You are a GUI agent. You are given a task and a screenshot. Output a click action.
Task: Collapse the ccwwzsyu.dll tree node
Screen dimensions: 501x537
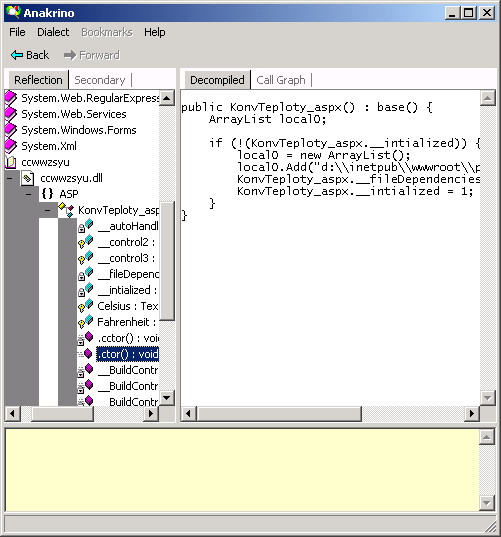[10, 178]
